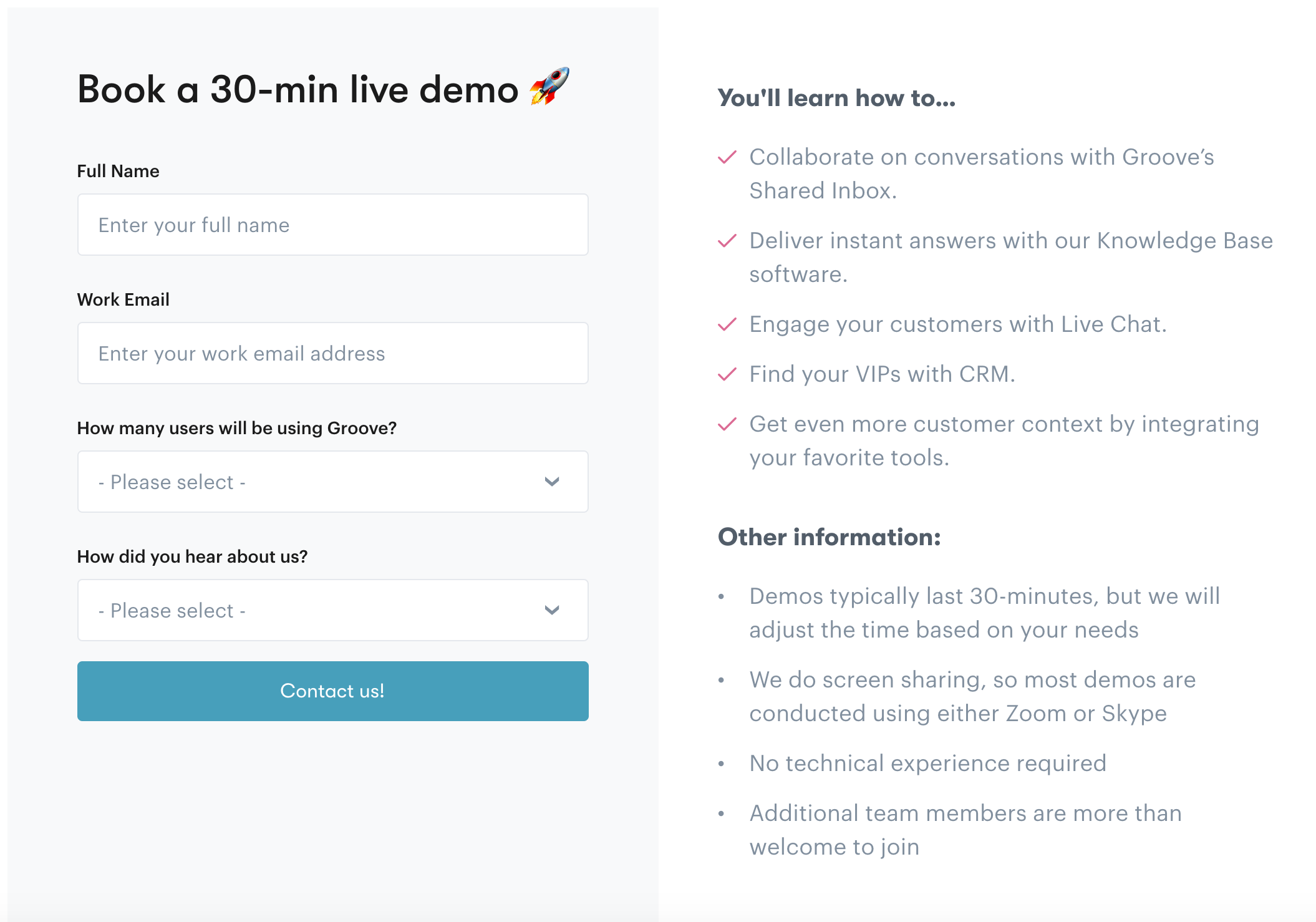Click the checkmark beside the integrating tools item
The image size is (1316, 922).
coord(727,424)
